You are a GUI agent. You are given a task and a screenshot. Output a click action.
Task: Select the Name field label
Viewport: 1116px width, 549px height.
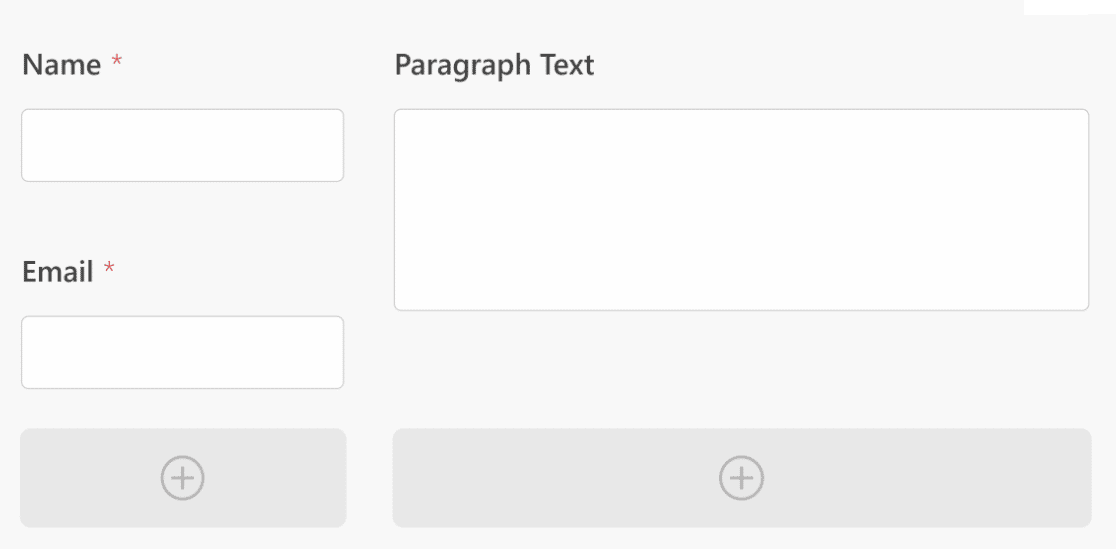[x=61, y=65]
